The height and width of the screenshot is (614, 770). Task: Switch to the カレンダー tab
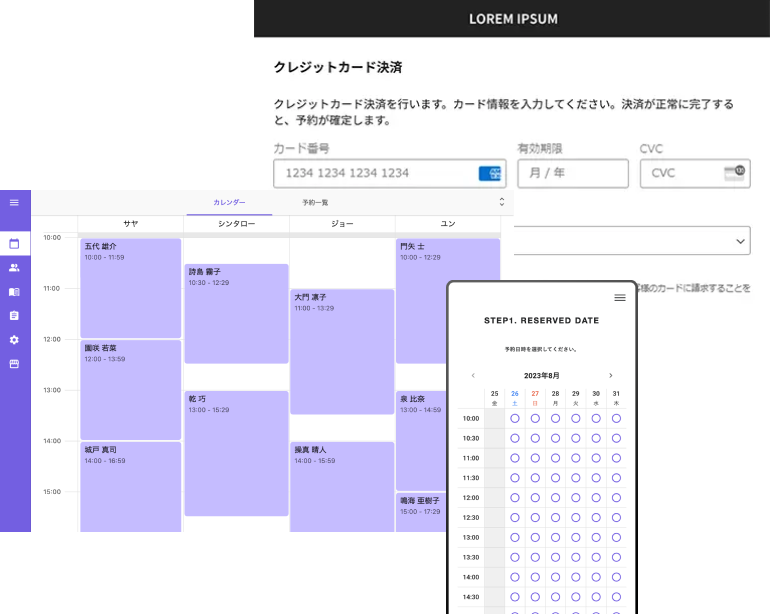(x=229, y=203)
